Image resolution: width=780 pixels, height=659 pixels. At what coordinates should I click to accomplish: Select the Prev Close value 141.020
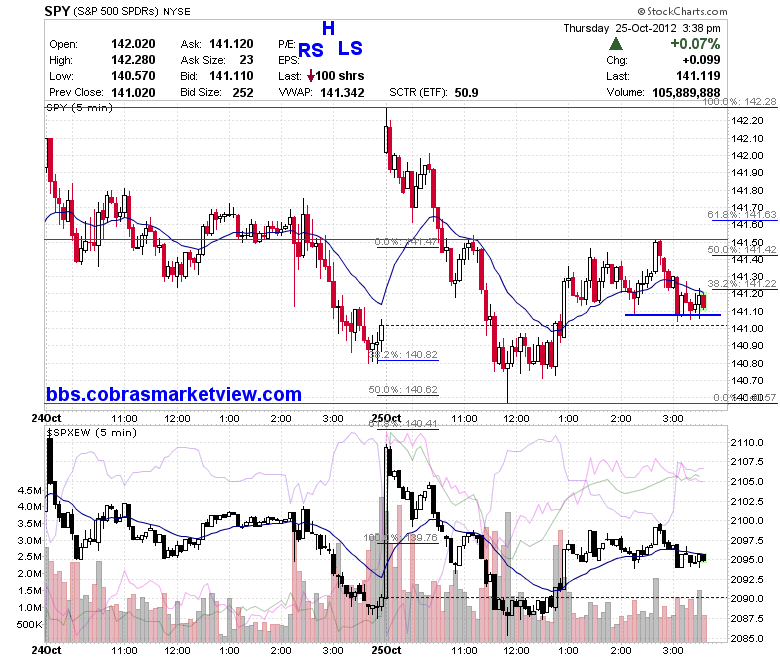133,93
